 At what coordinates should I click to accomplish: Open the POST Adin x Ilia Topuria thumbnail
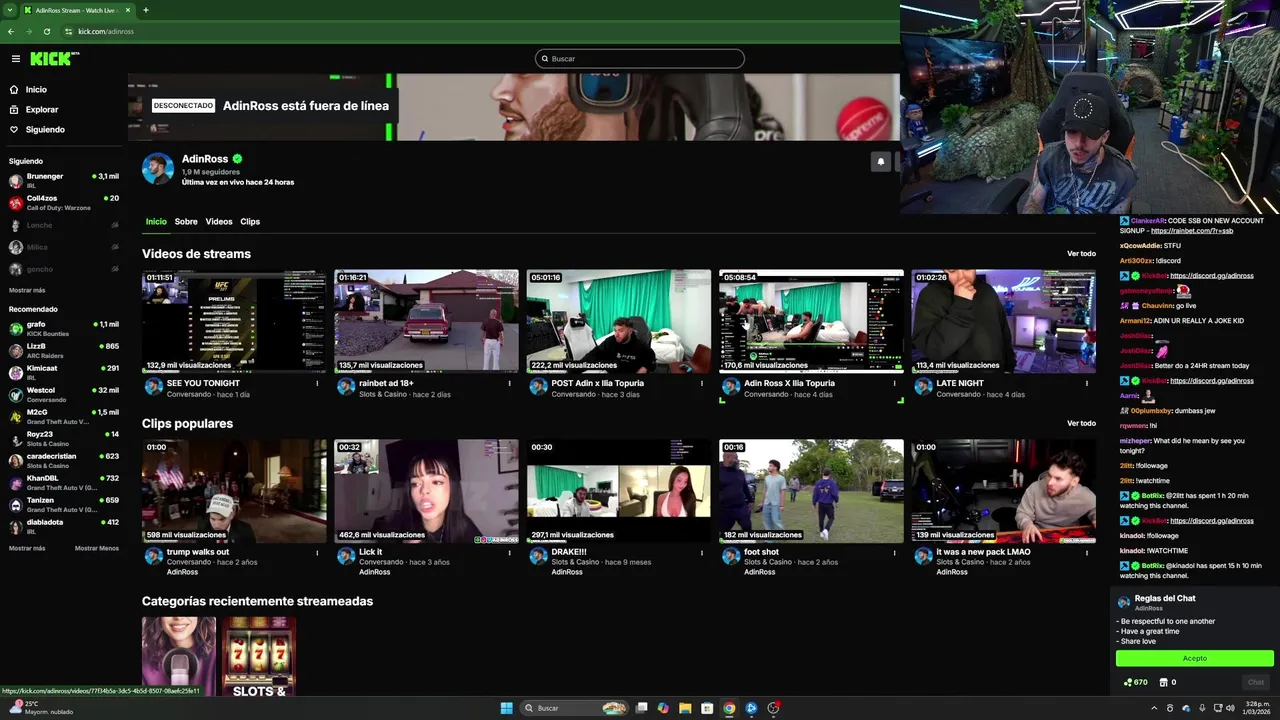click(x=619, y=321)
